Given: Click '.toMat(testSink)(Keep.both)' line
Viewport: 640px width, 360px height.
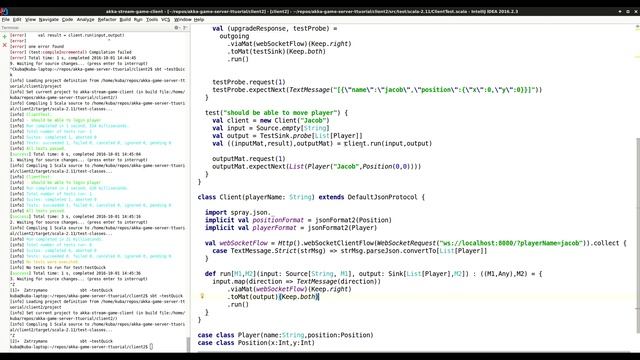Looking at the screenshot, I should 276,51.
